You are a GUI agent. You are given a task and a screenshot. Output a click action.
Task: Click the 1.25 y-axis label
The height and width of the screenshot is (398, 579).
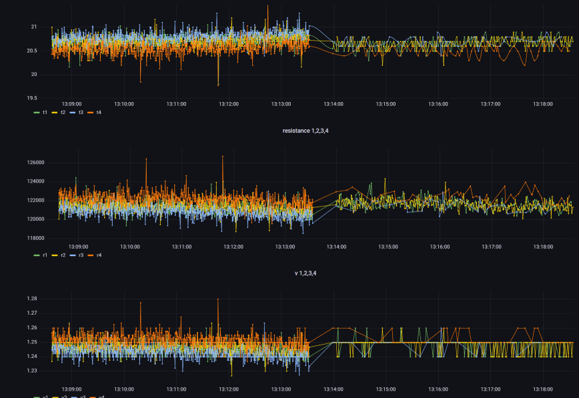click(32, 342)
